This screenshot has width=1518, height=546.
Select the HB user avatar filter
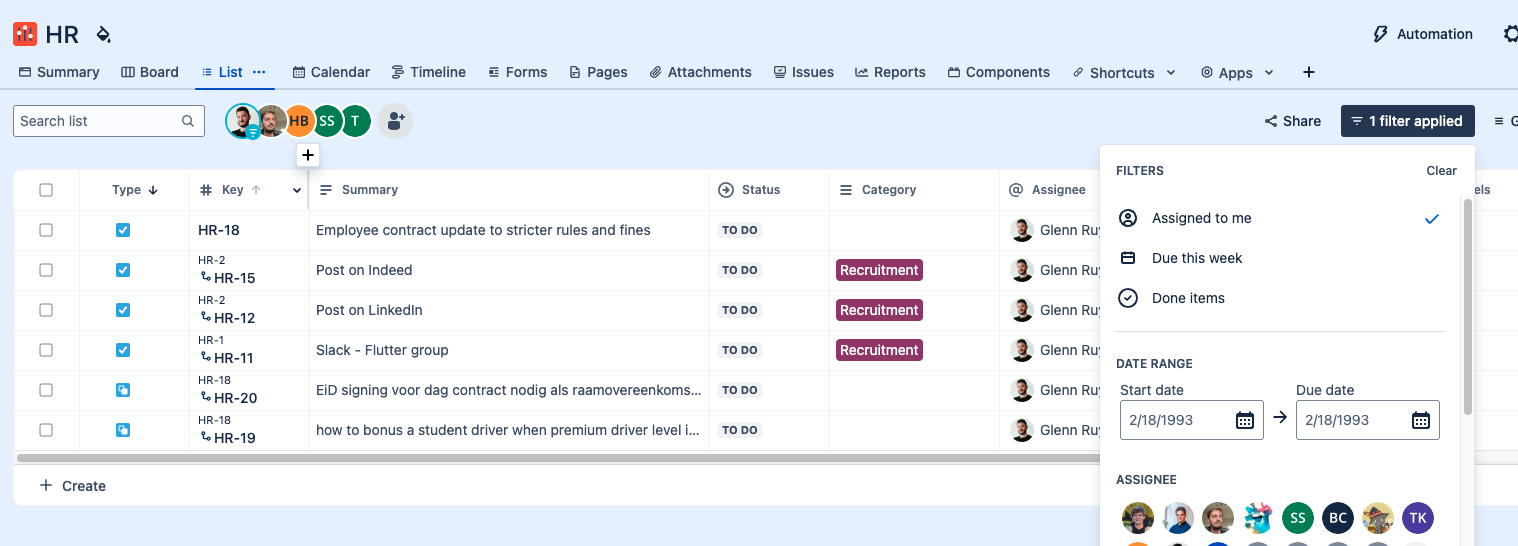299,121
